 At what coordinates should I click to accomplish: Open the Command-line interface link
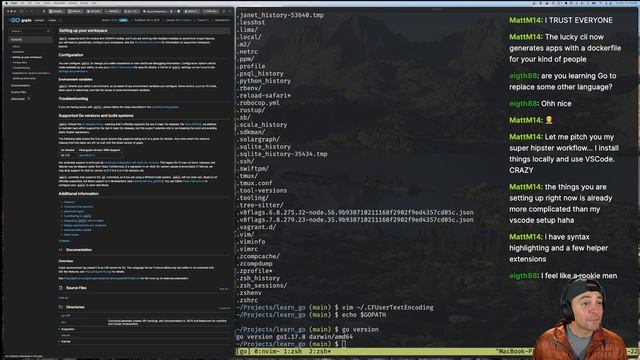[x=78, y=207]
